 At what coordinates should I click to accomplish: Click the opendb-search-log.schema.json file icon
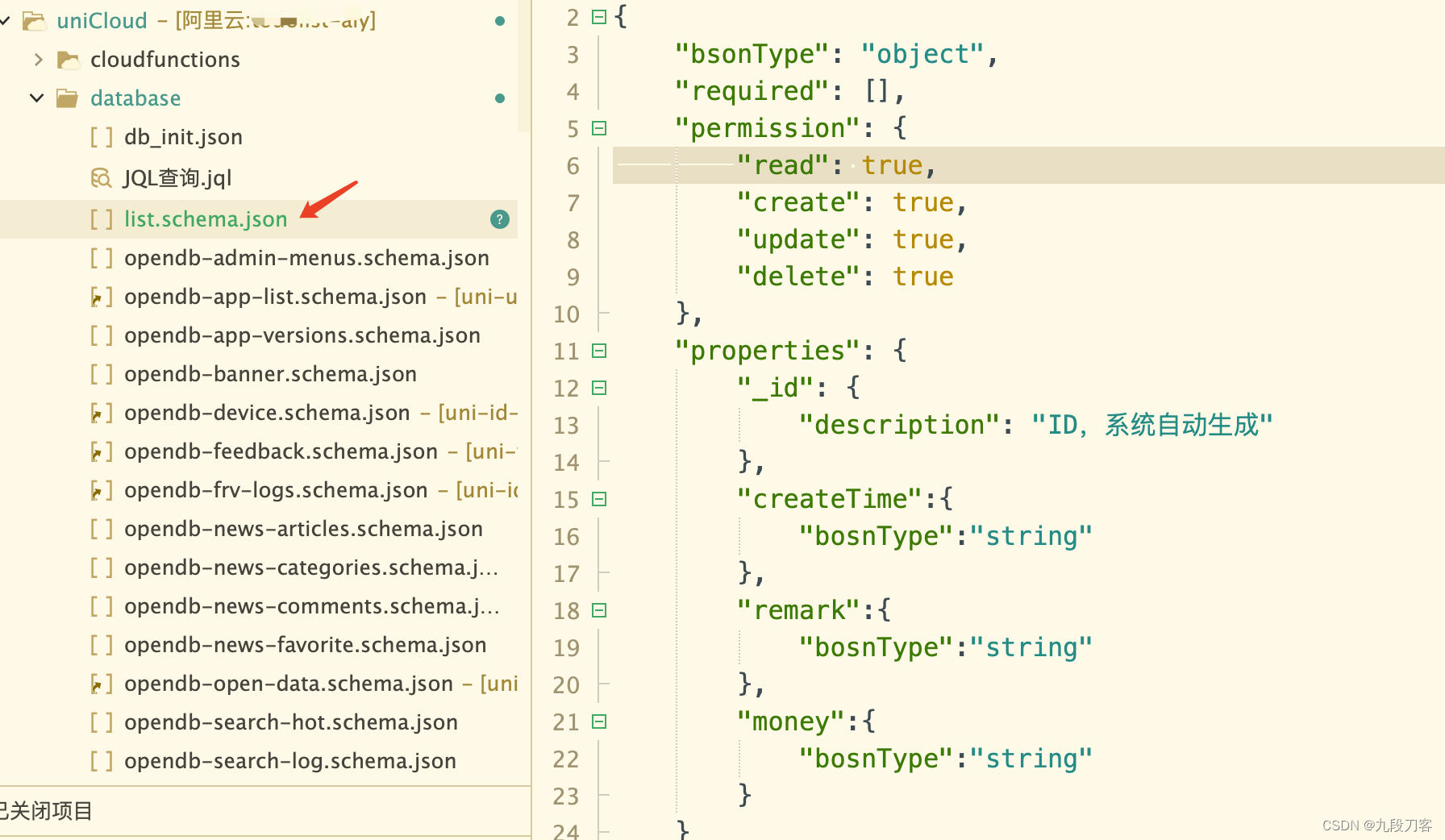pyautogui.click(x=102, y=761)
